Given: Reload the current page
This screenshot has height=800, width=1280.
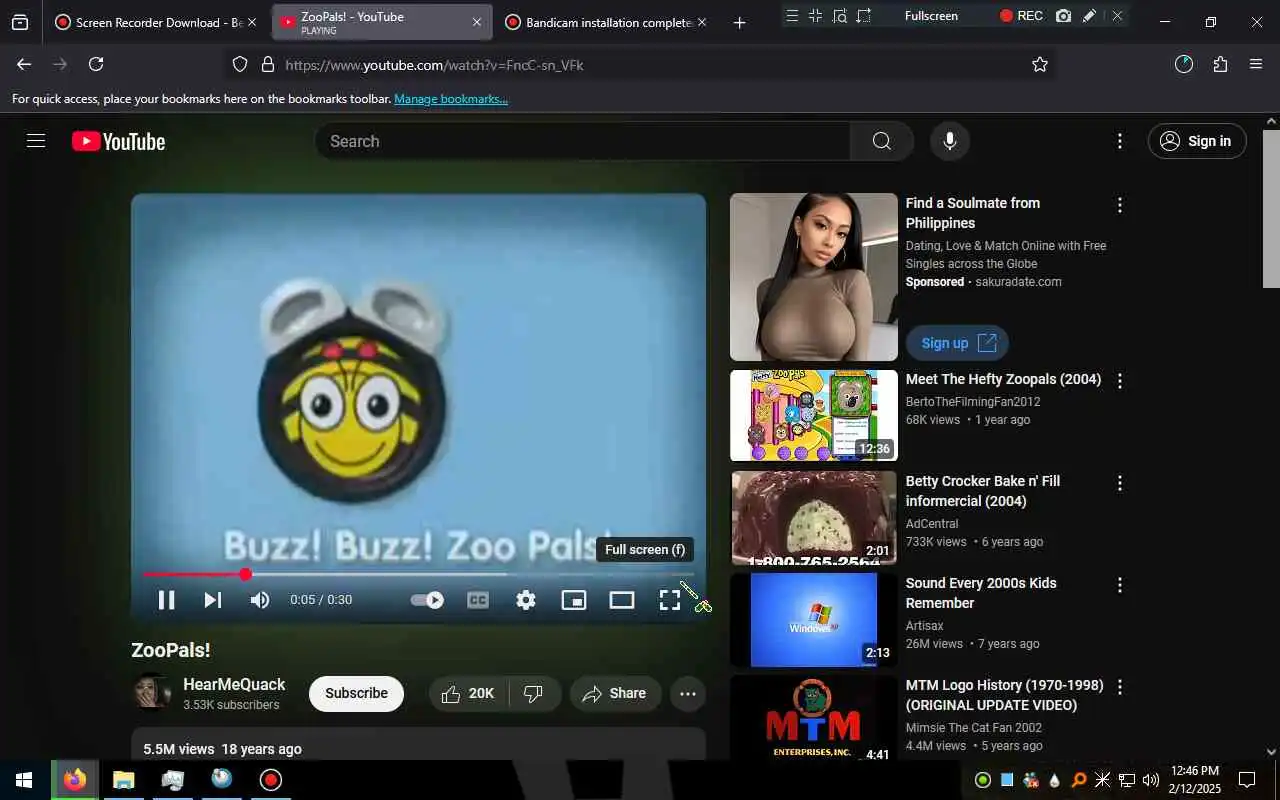Looking at the screenshot, I should click(x=96, y=64).
